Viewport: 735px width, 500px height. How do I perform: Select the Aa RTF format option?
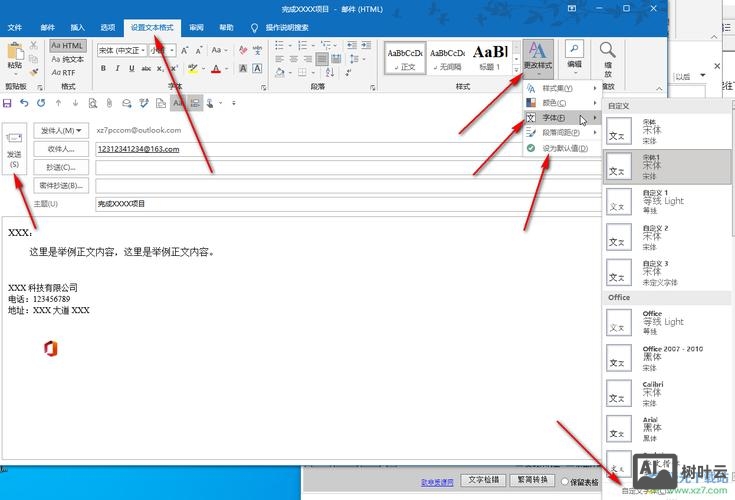coord(64,73)
